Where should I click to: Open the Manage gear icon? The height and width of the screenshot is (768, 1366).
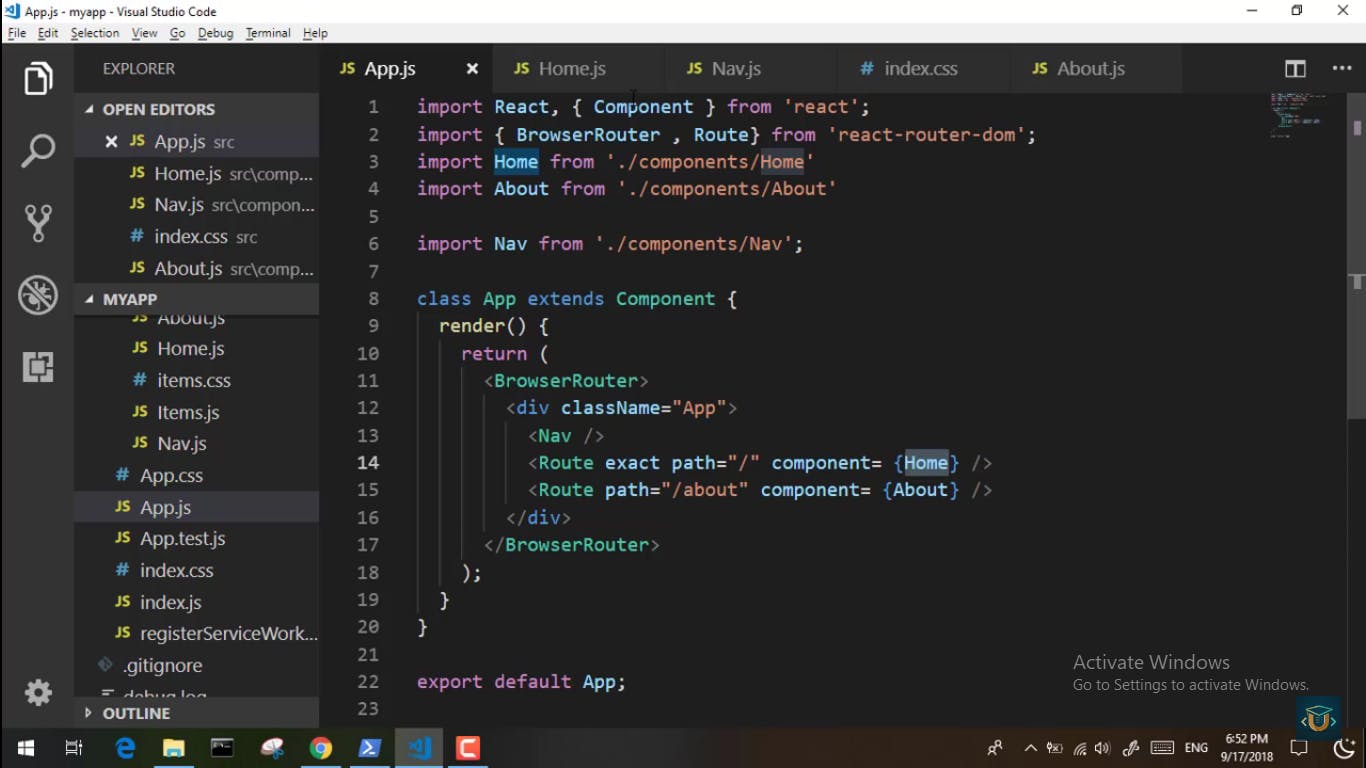click(38, 692)
